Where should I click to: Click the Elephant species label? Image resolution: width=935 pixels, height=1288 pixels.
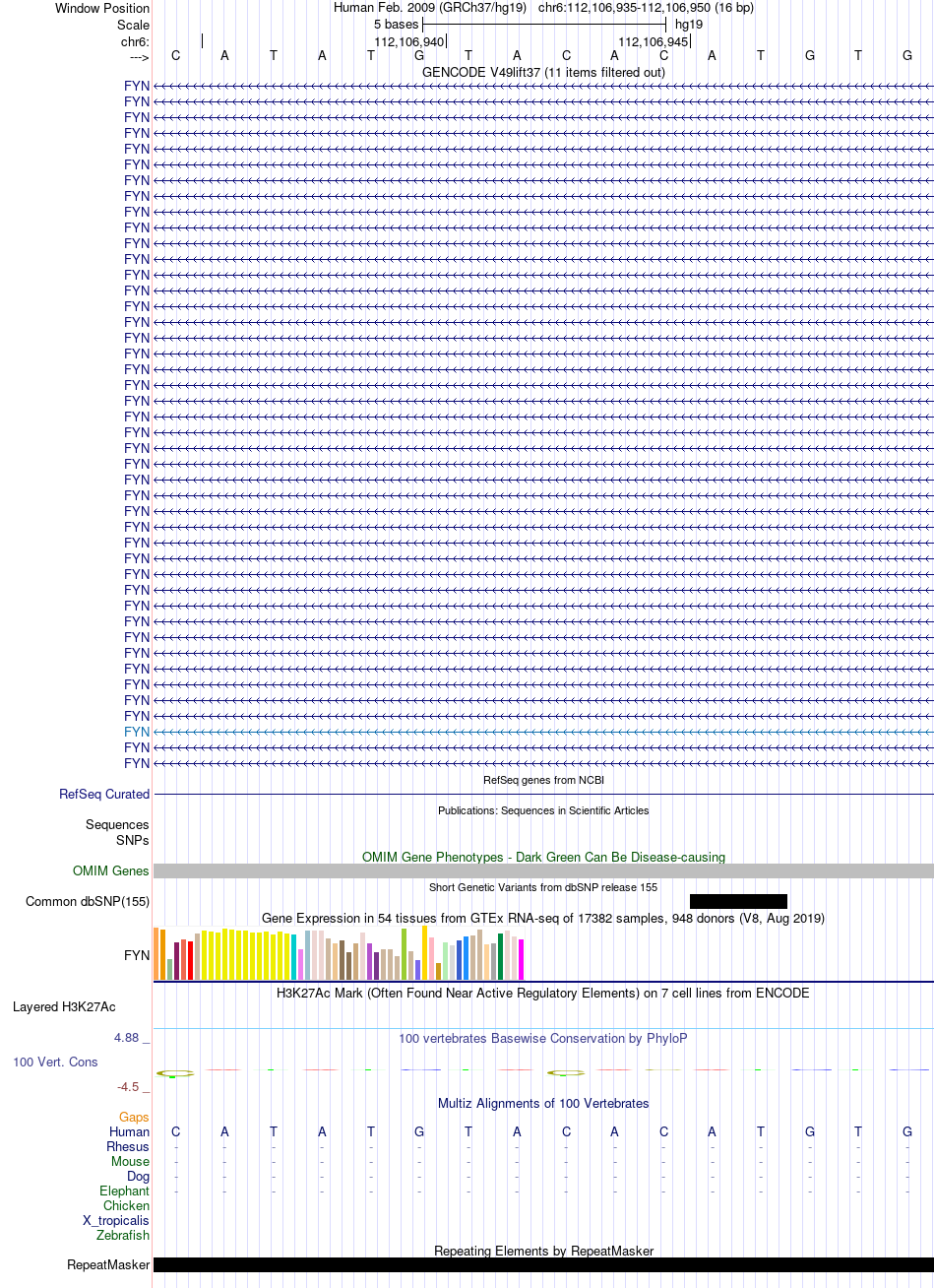[125, 1191]
